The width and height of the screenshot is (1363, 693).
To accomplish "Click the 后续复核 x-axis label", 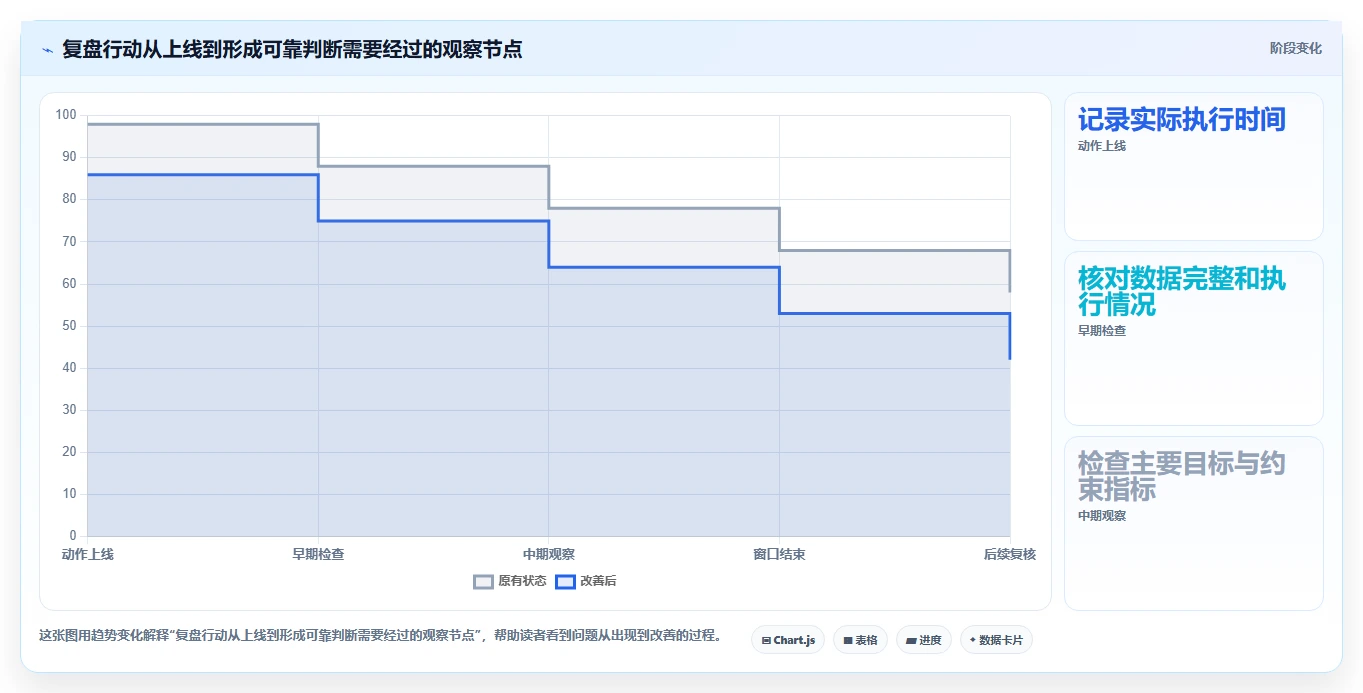I will tap(1010, 554).
